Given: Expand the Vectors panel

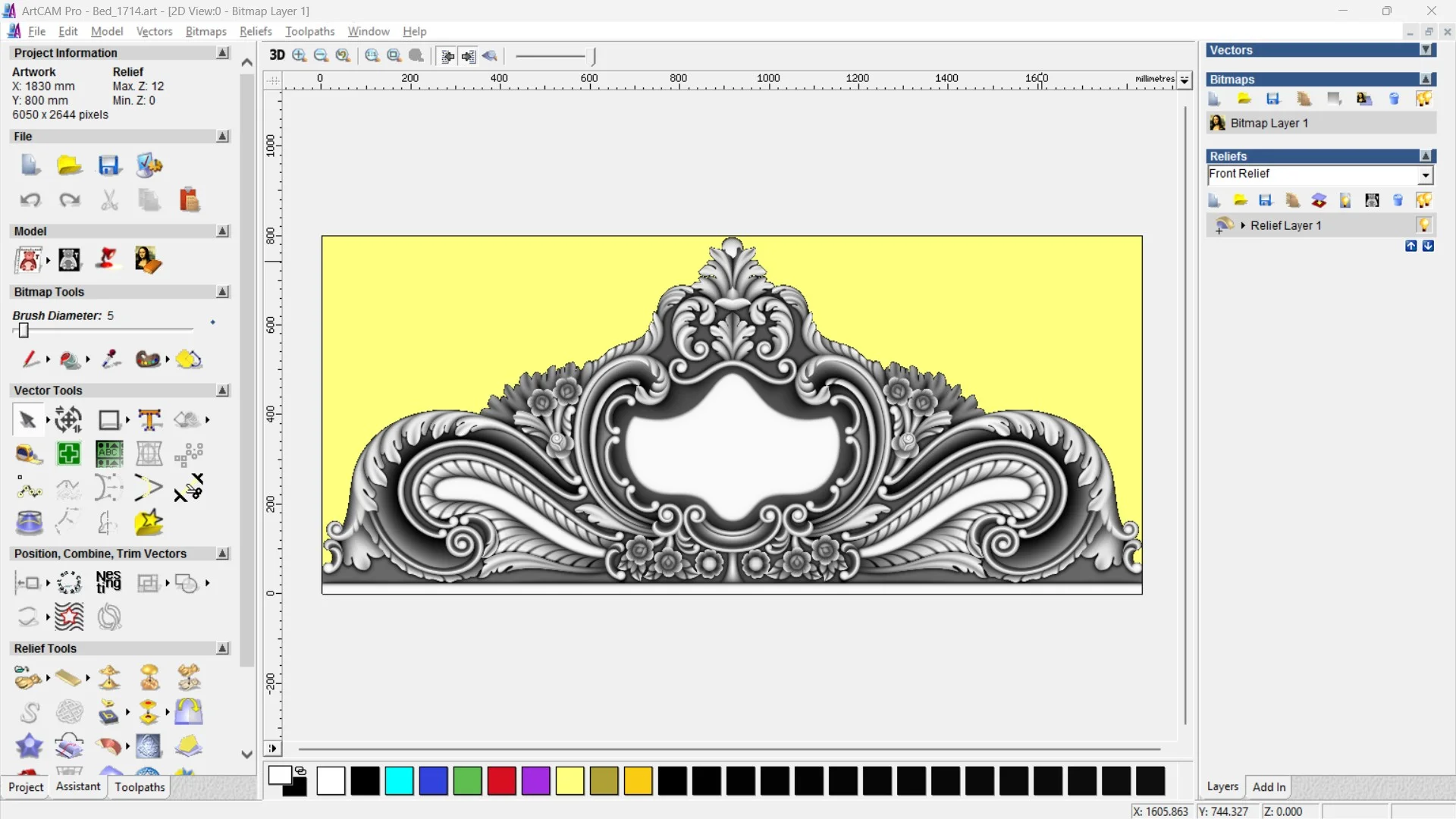Looking at the screenshot, I should coord(1426,50).
